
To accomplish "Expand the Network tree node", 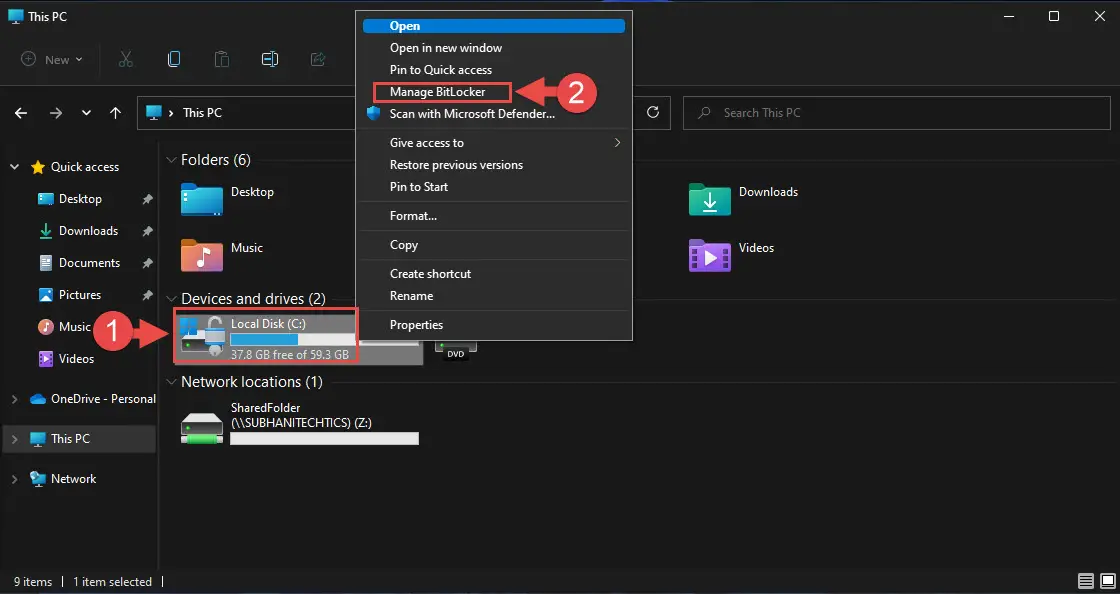I will coord(14,479).
